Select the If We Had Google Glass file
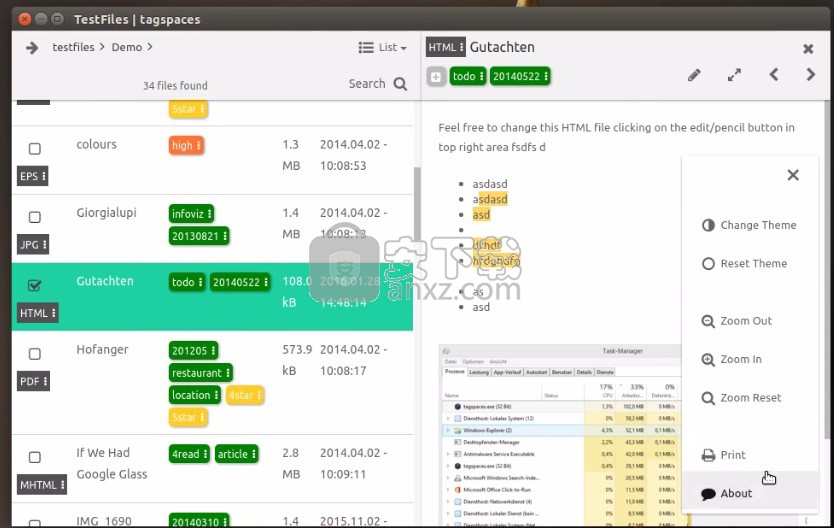Screen dimensions: 834x528 pyautogui.click(x=112, y=463)
